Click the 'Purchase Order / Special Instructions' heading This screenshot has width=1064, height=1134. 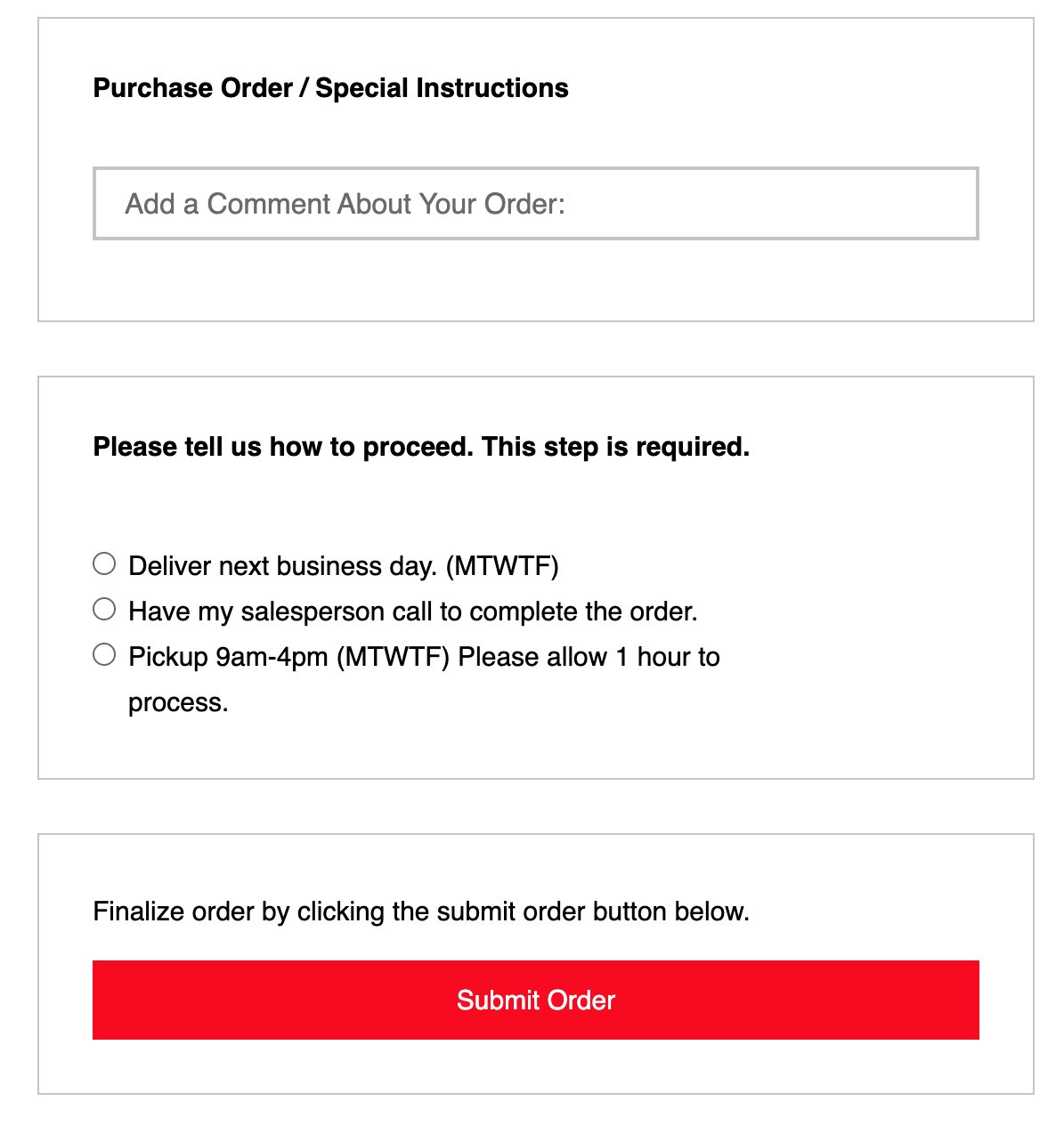(330, 88)
